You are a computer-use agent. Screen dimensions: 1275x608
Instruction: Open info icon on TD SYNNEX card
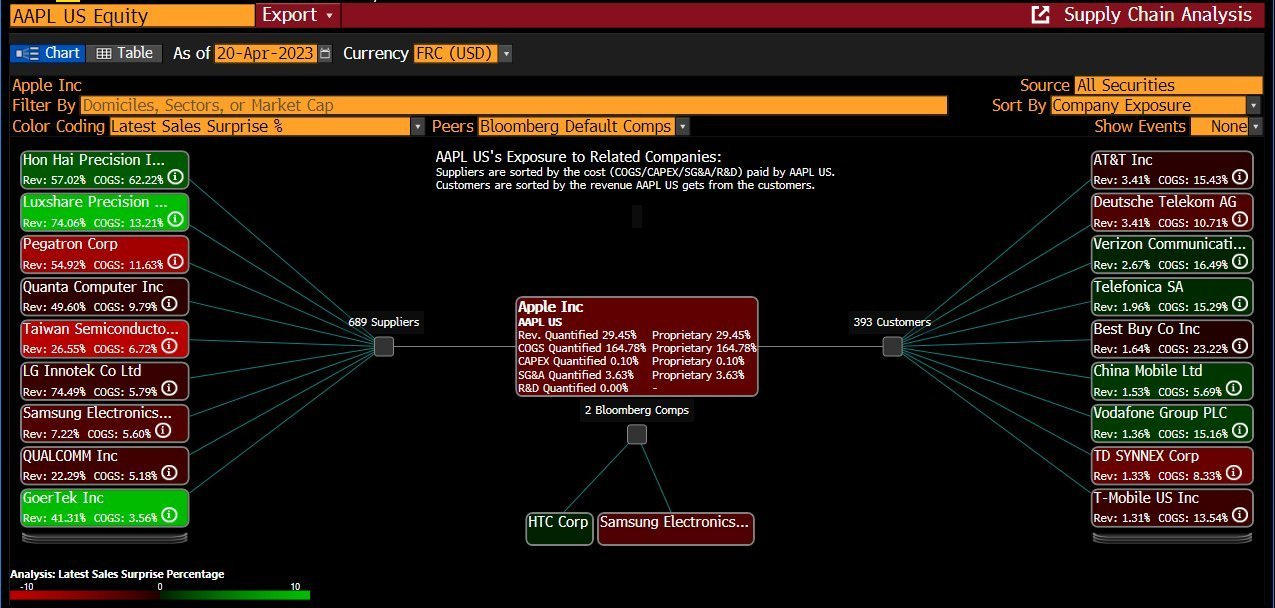pyautogui.click(x=1233, y=473)
